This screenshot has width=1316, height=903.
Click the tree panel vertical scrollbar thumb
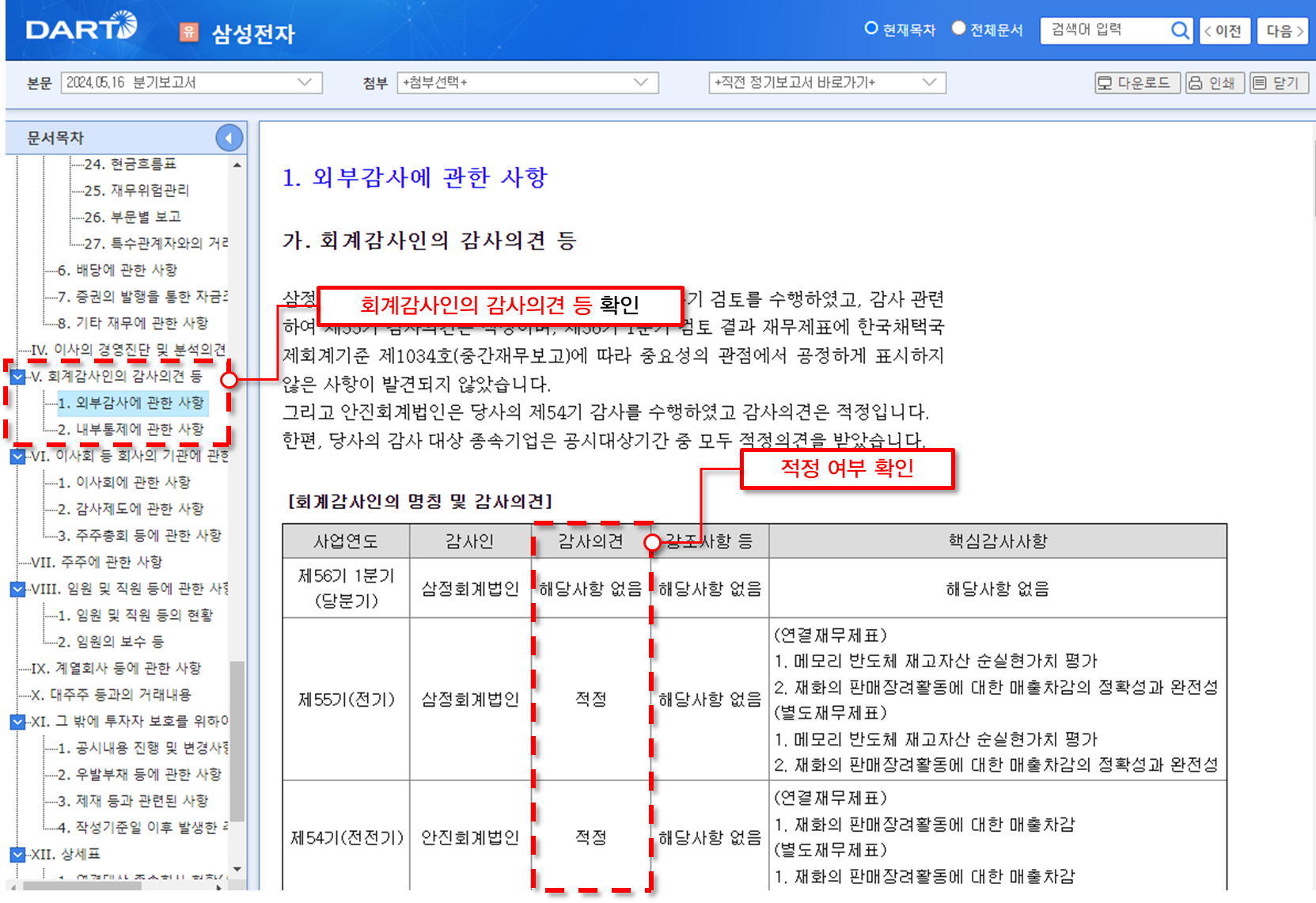click(x=237, y=742)
